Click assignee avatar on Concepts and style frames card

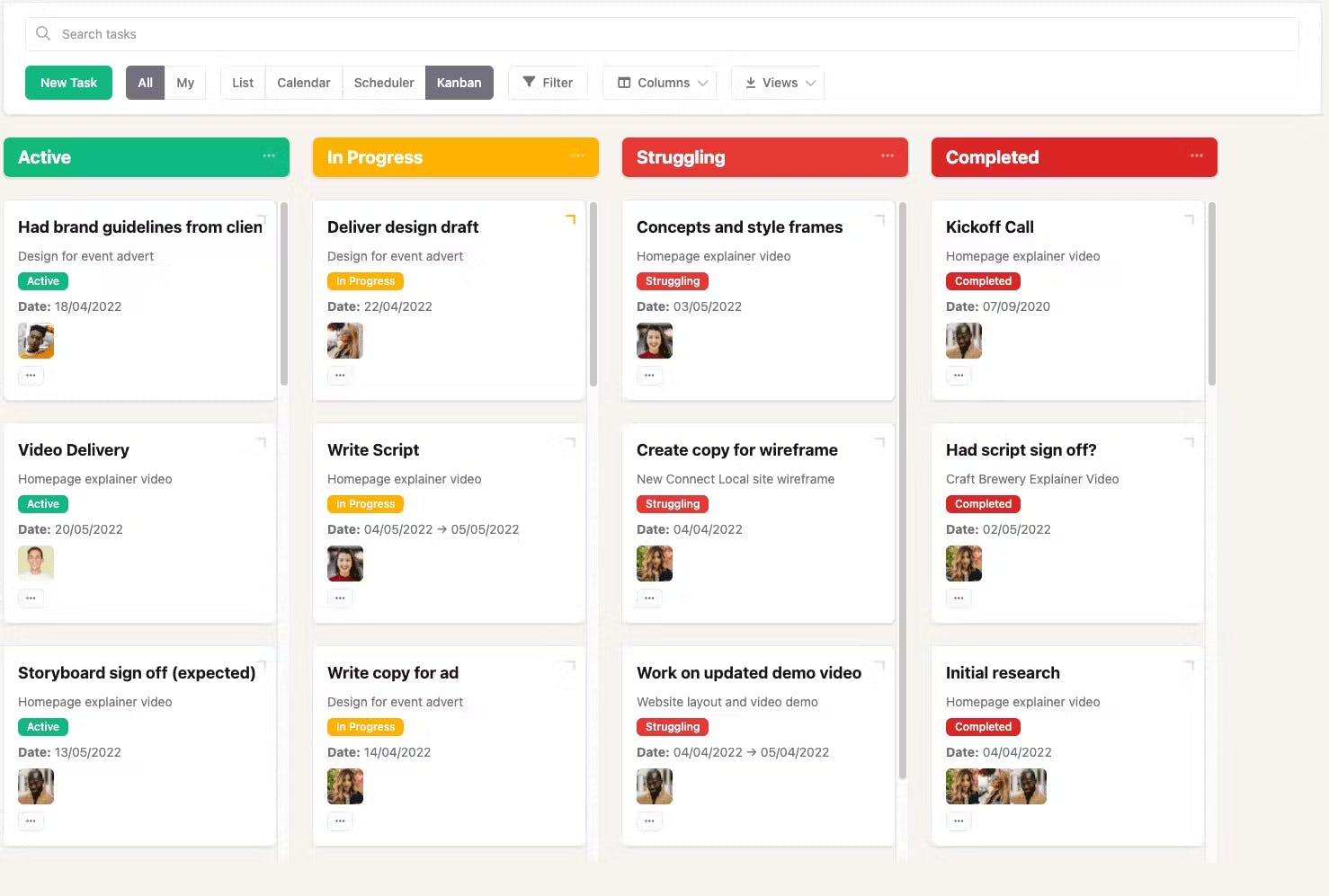655,341
